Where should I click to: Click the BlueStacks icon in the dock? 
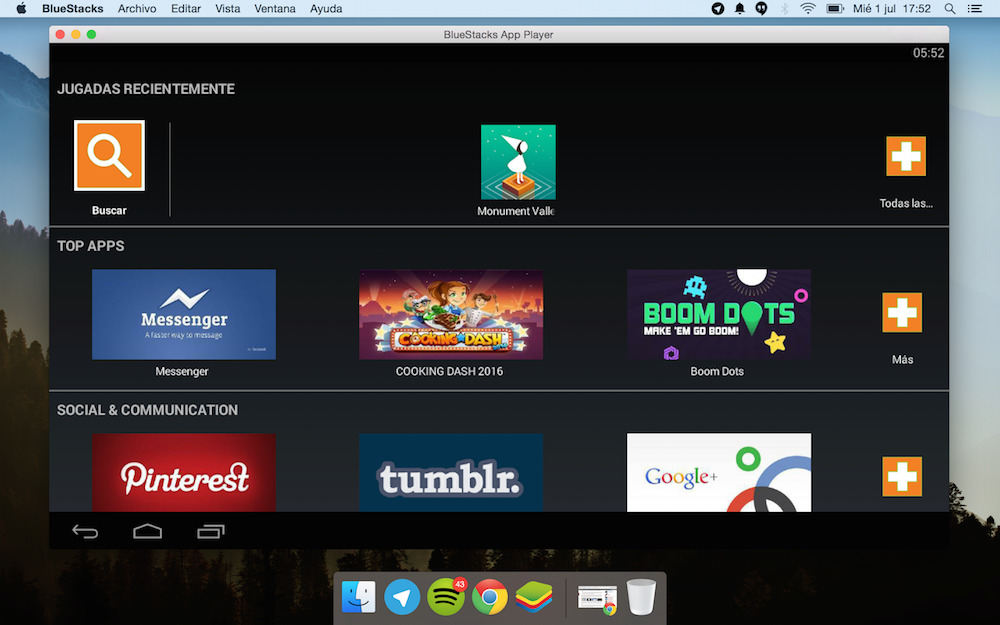pyautogui.click(x=533, y=597)
